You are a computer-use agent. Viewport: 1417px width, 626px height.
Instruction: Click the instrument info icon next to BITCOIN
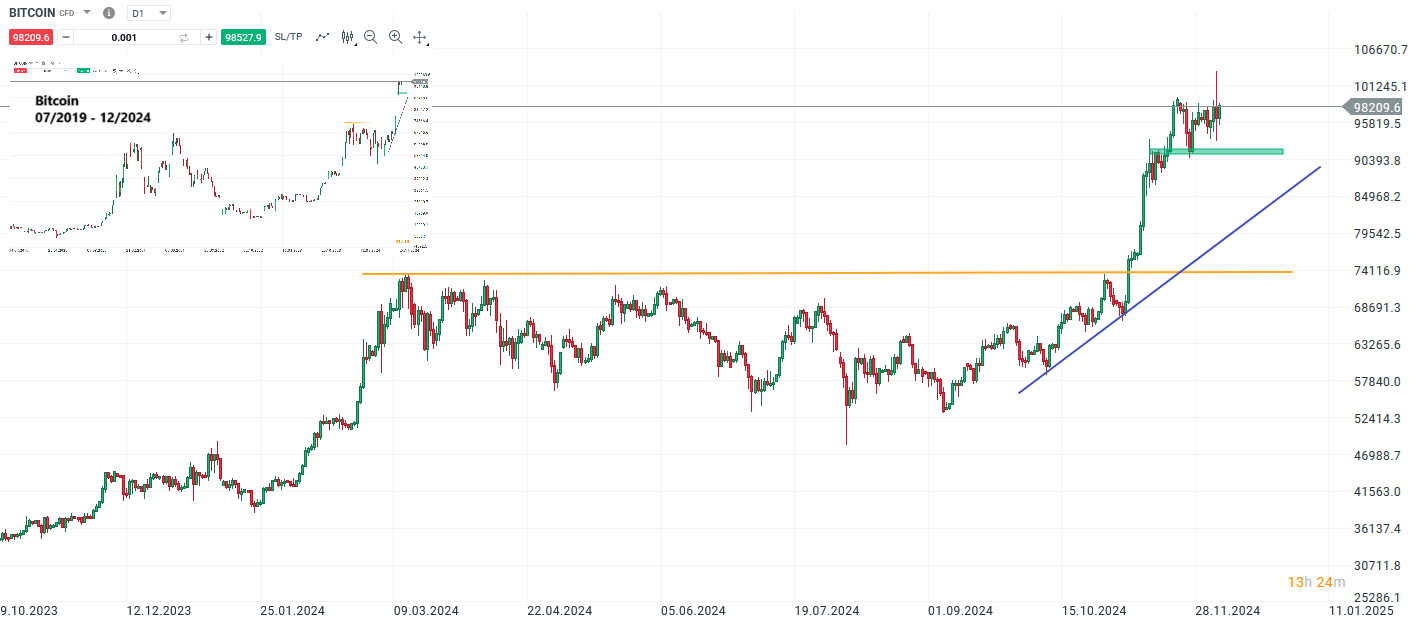coord(108,12)
